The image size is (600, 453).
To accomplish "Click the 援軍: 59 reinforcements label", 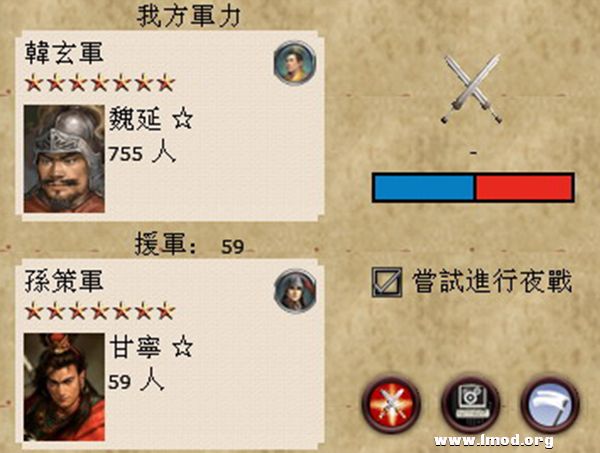I will (189, 245).
